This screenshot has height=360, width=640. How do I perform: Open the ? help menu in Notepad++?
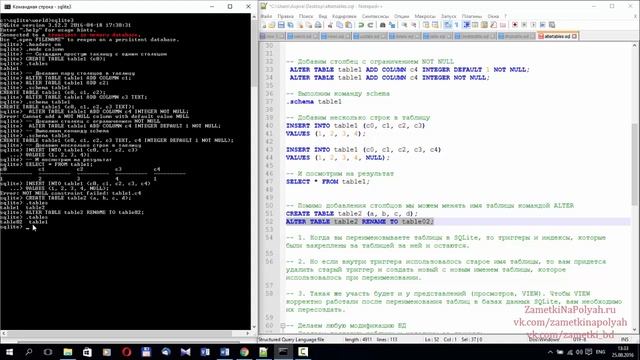pos(505,16)
